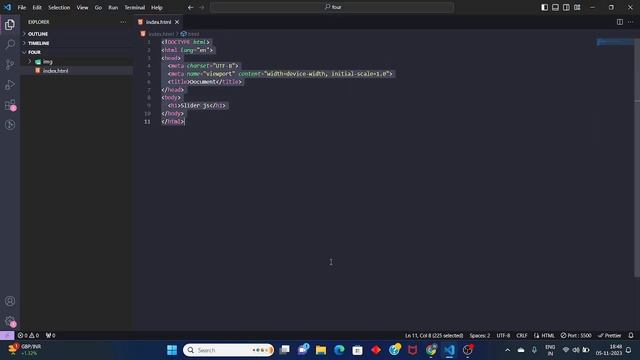Screen dimensions: 640x360
Task: Click Prettier in status bar
Action: pyautogui.click(x=610, y=336)
